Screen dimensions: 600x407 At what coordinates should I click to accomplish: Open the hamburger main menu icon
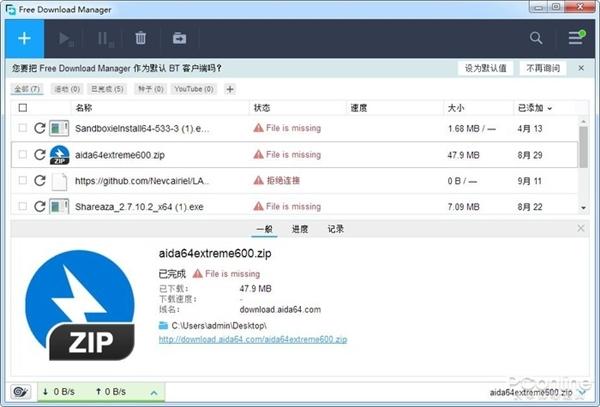tap(576, 38)
